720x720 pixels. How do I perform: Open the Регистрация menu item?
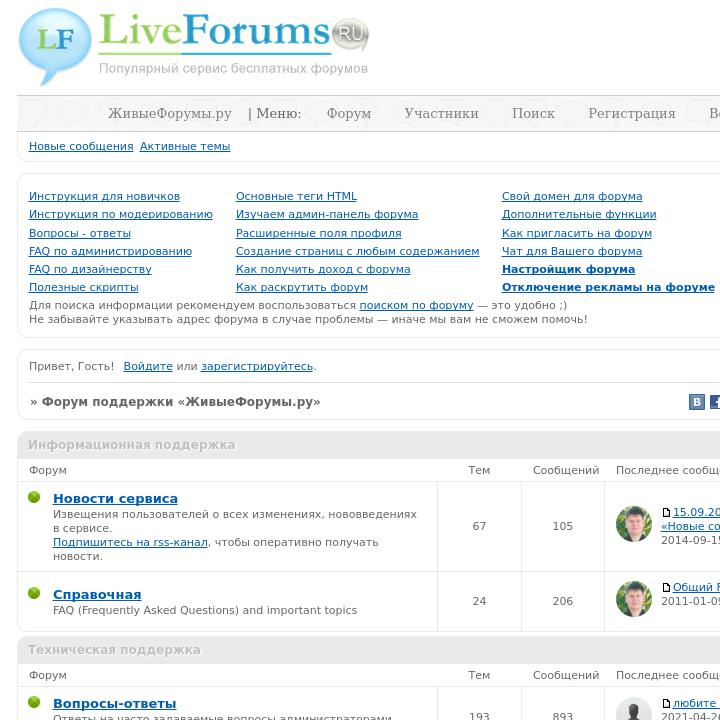(x=632, y=113)
